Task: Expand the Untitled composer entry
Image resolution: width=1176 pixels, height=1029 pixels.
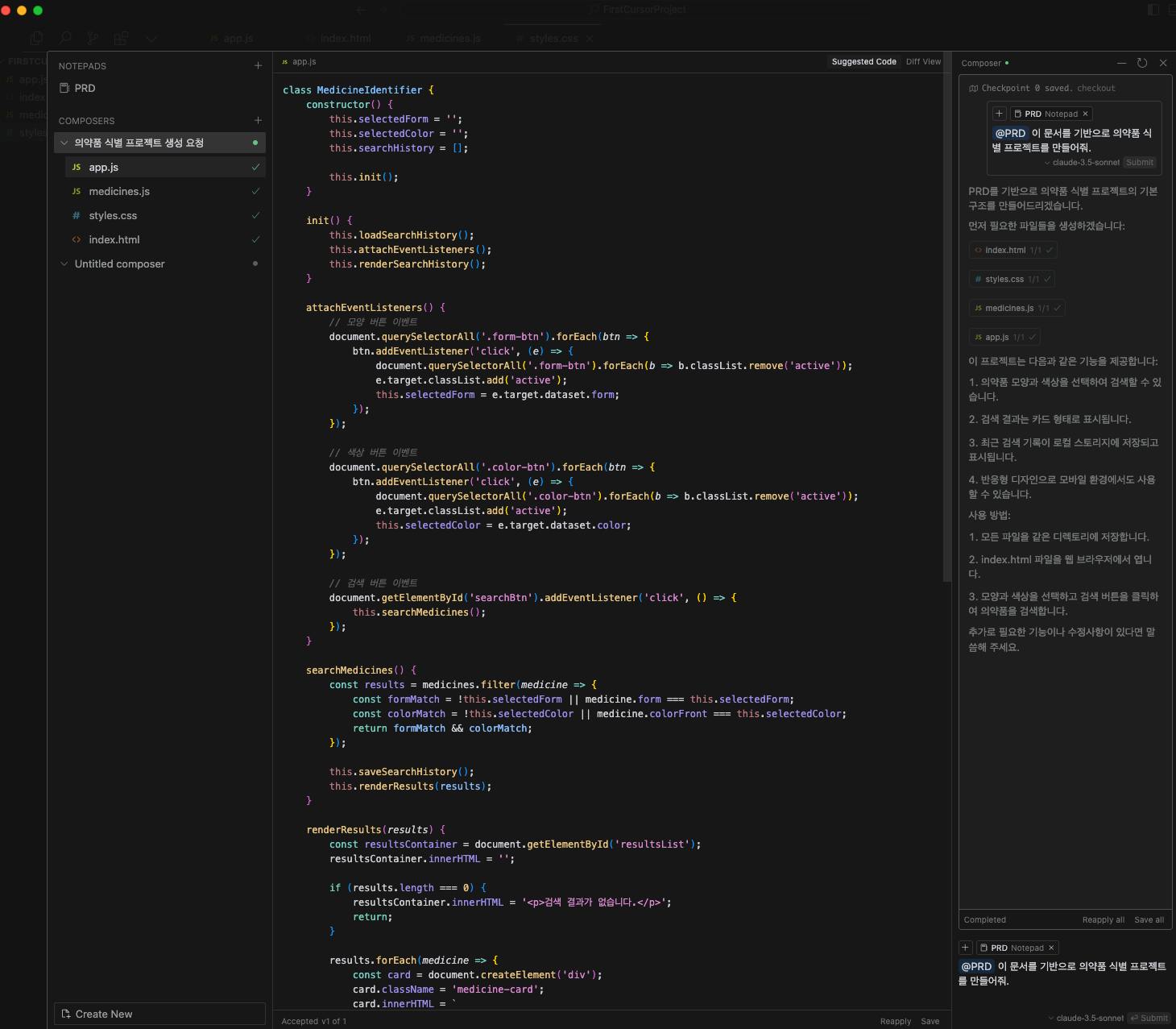Action: point(64,264)
